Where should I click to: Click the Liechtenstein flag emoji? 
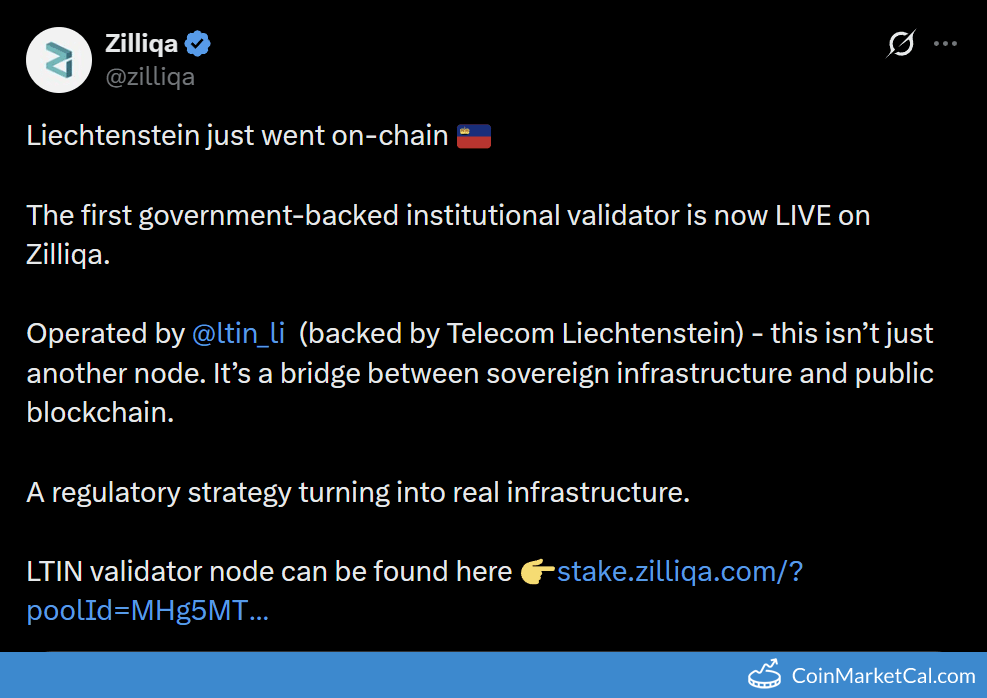(x=473, y=136)
